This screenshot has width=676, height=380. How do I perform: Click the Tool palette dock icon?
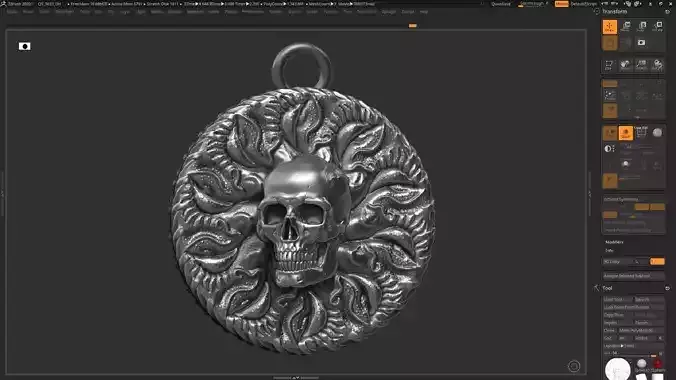click(x=668, y=288)
